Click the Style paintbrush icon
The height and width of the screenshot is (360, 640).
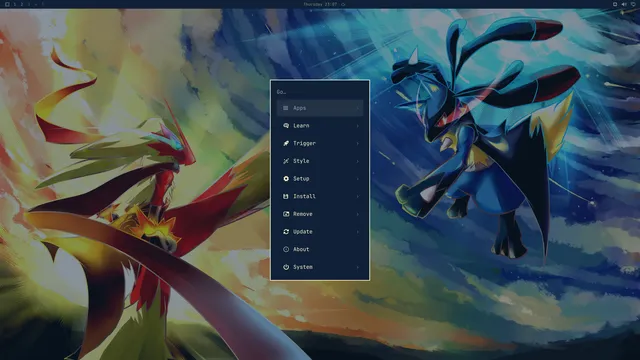coord(286,161)
